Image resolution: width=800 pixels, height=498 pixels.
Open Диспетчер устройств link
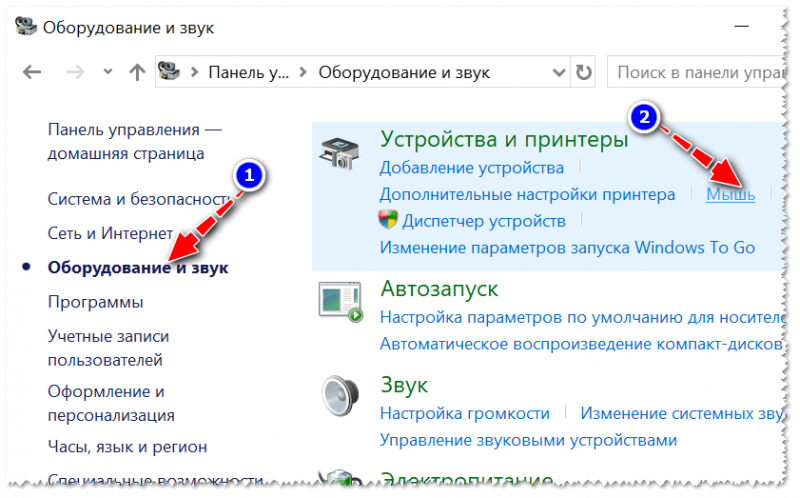(484, 221)
